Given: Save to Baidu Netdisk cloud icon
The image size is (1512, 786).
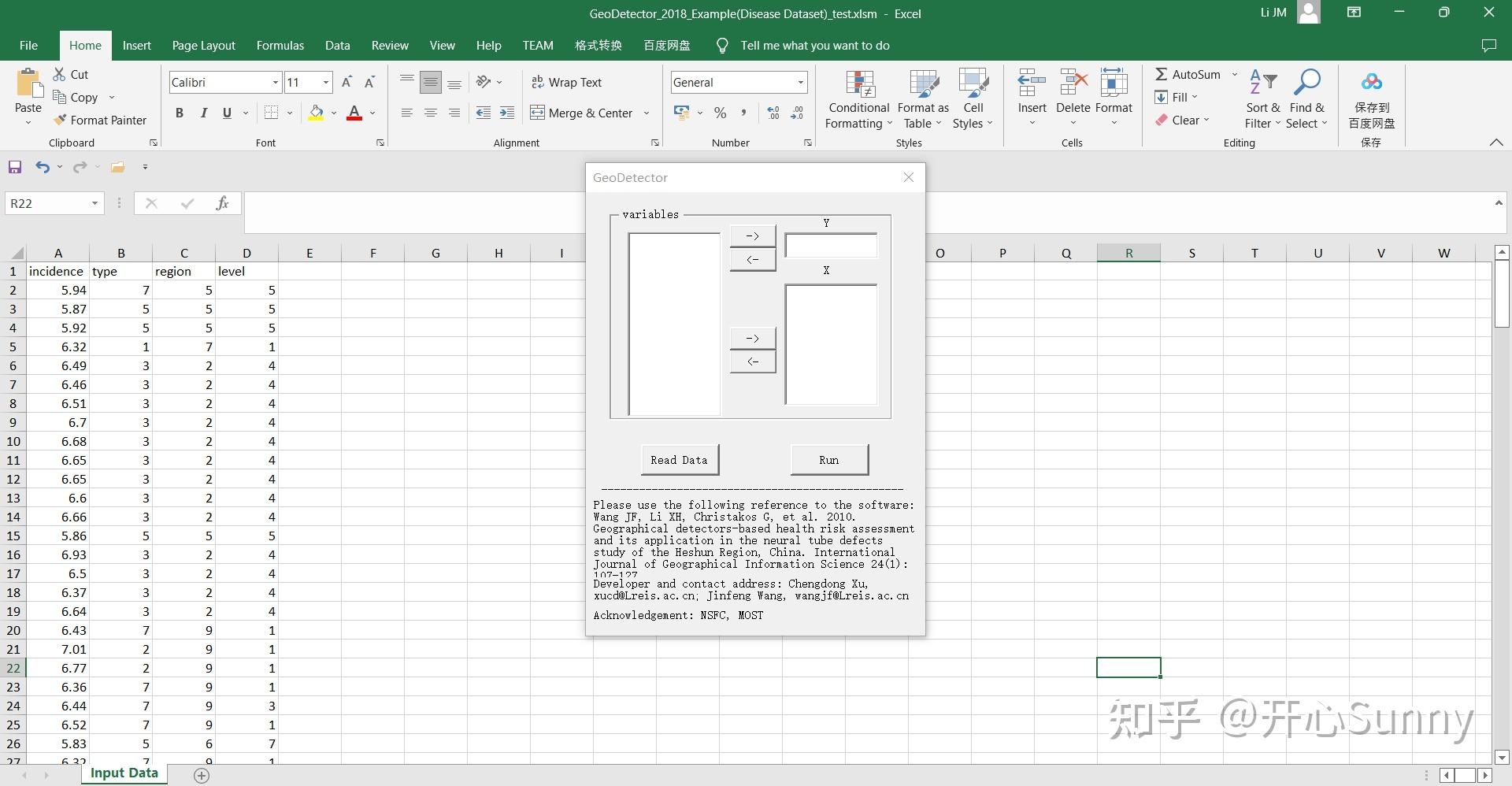Looking at the screenshot, I should coord(1372,82).
